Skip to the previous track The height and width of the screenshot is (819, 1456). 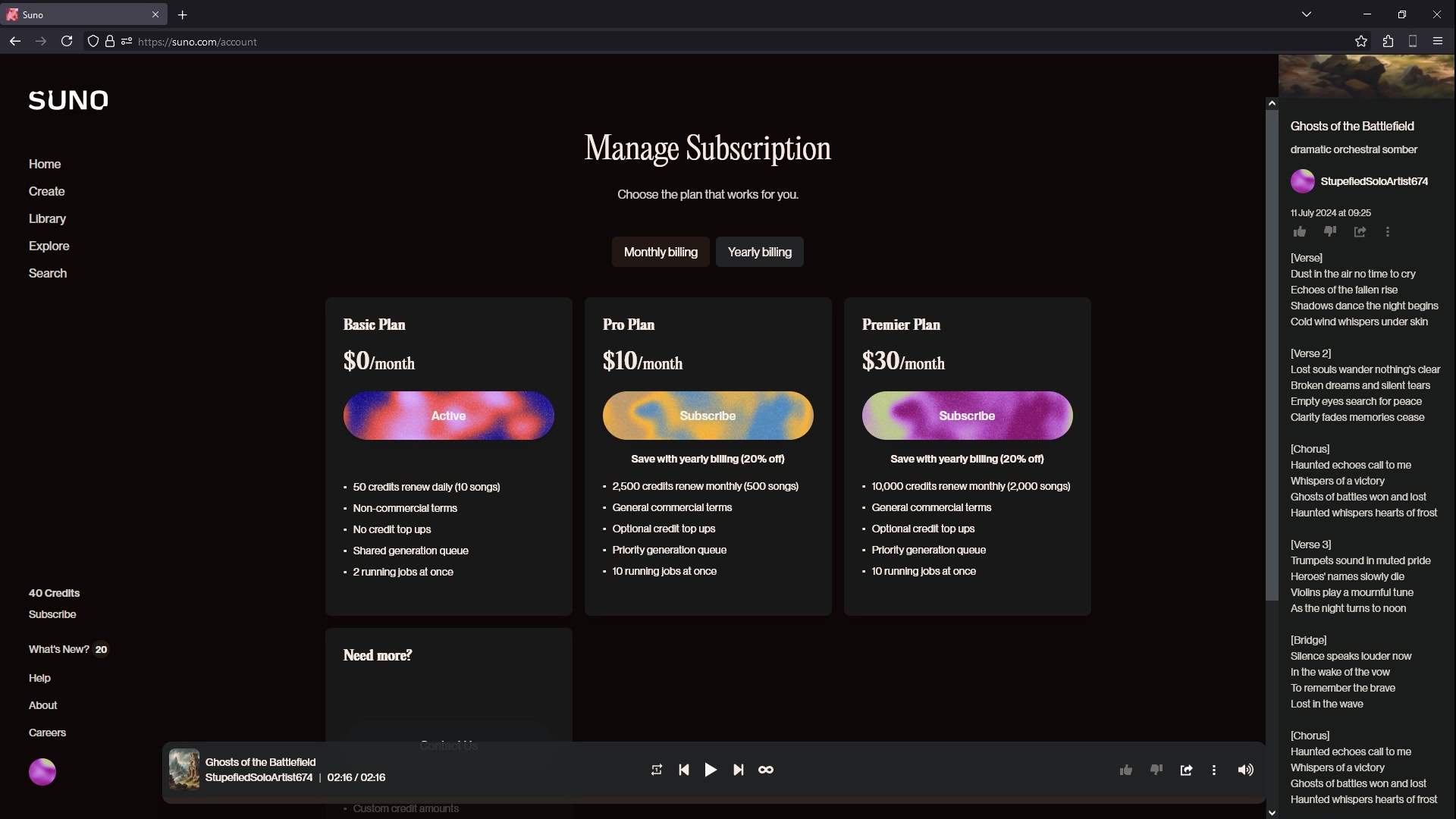[684, 770]
